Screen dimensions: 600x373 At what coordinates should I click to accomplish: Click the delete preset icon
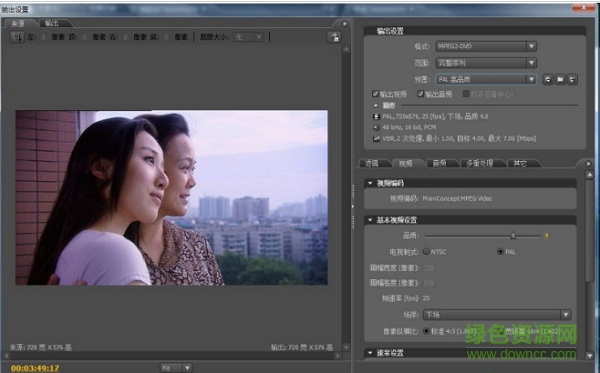coord(572,79)
